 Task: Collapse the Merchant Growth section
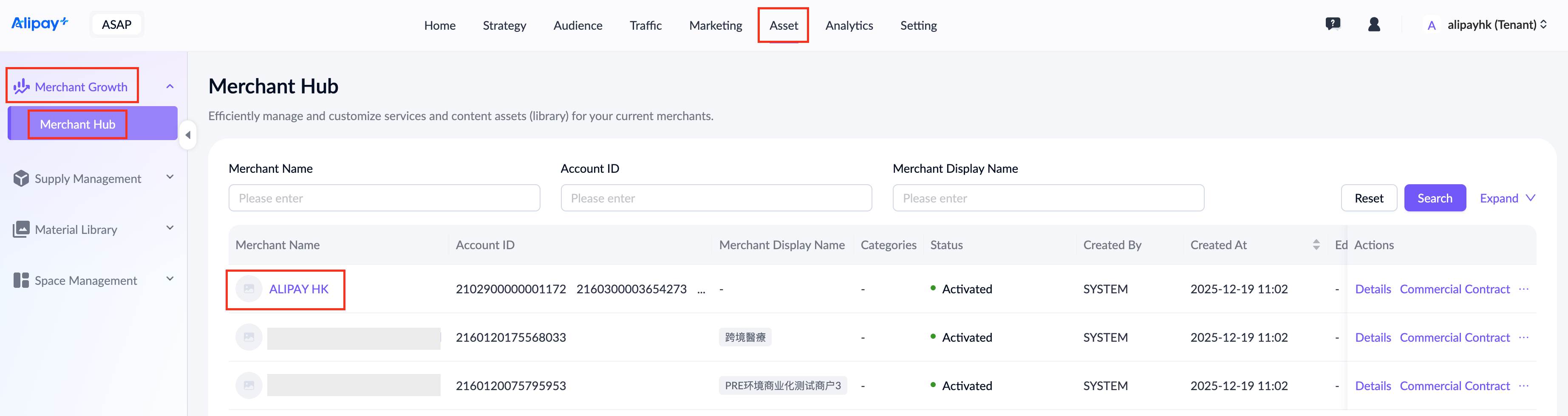coord(170,86)
